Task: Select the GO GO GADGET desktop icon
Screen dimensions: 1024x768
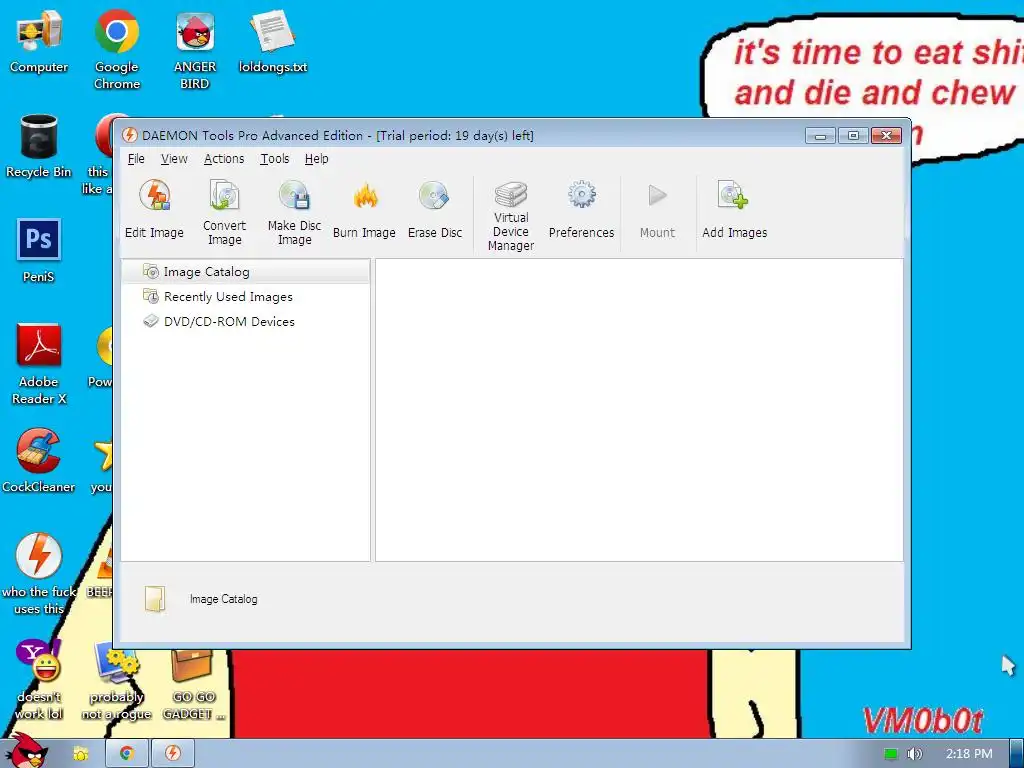Action: (x=194, y=682)
